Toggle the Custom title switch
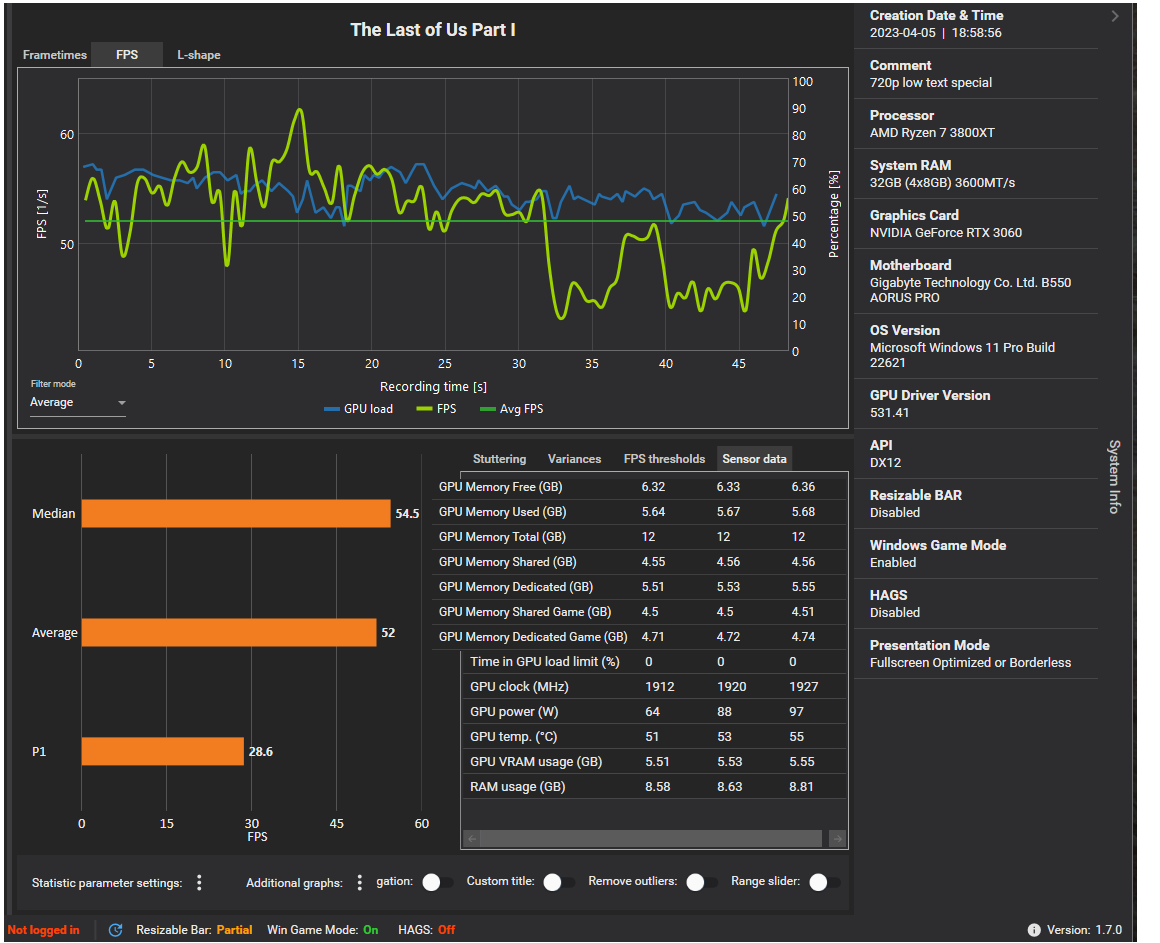Screen dimensions: 1160x943 pyautogui.click(x=559, y=882)
